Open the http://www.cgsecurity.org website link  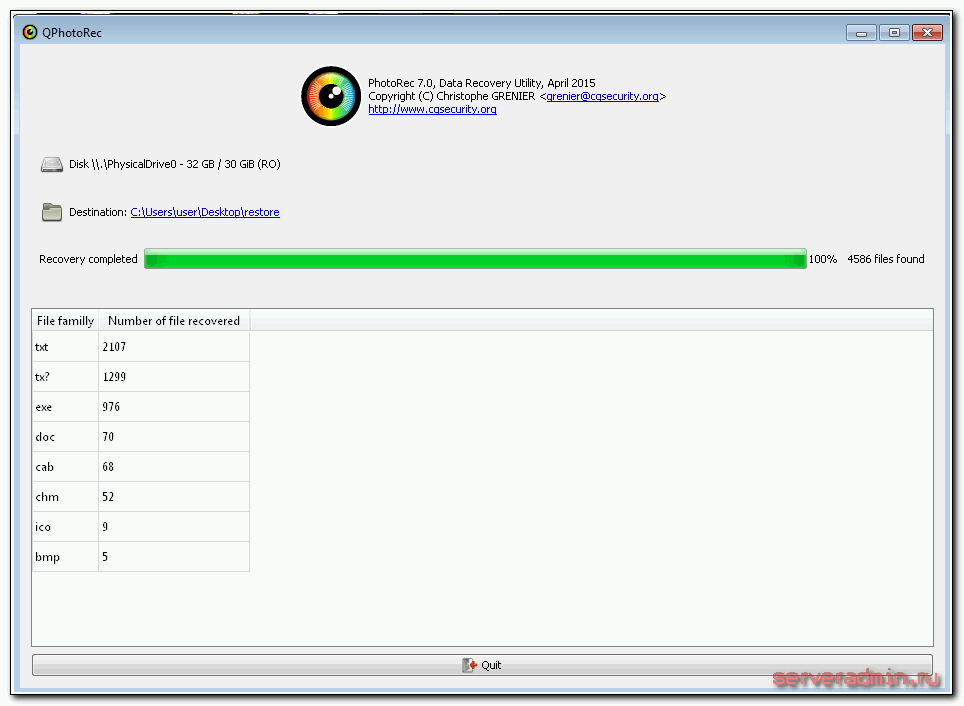tap(432, 109)
